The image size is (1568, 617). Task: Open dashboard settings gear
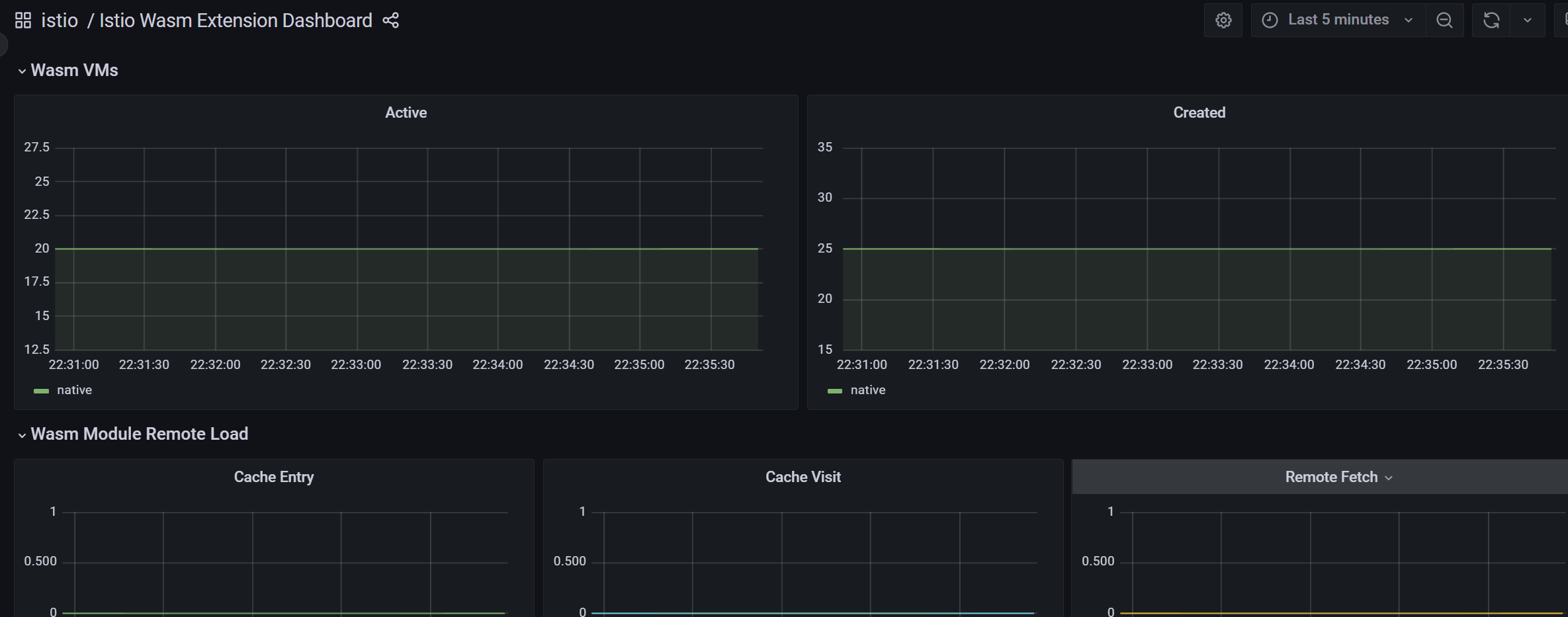[1223, 20]
